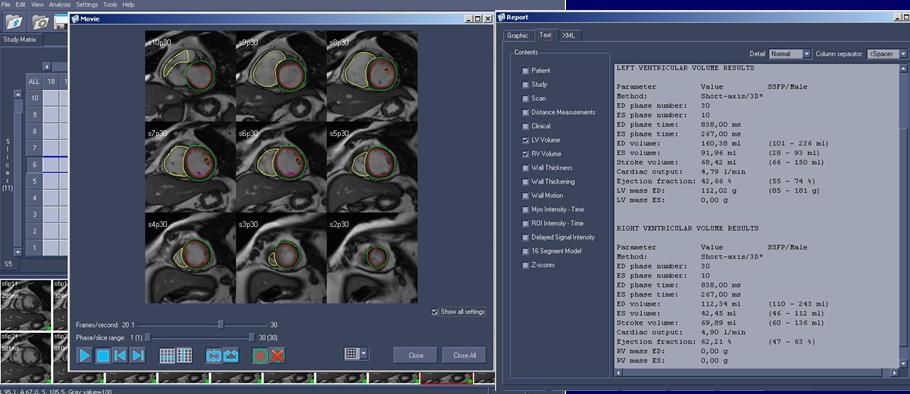This screenshot has height=394, width=910.
Task: Stop the movie with the Stop button
Action: click(102, 355)
